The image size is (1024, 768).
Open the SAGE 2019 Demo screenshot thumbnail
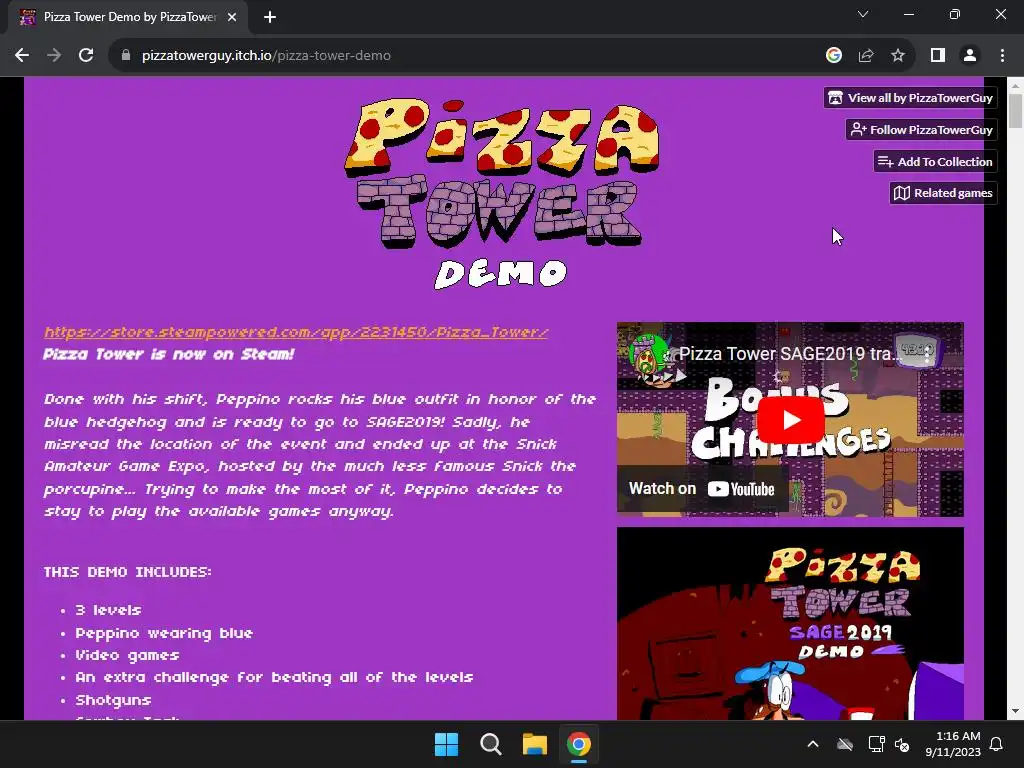[x=790, y=624]
